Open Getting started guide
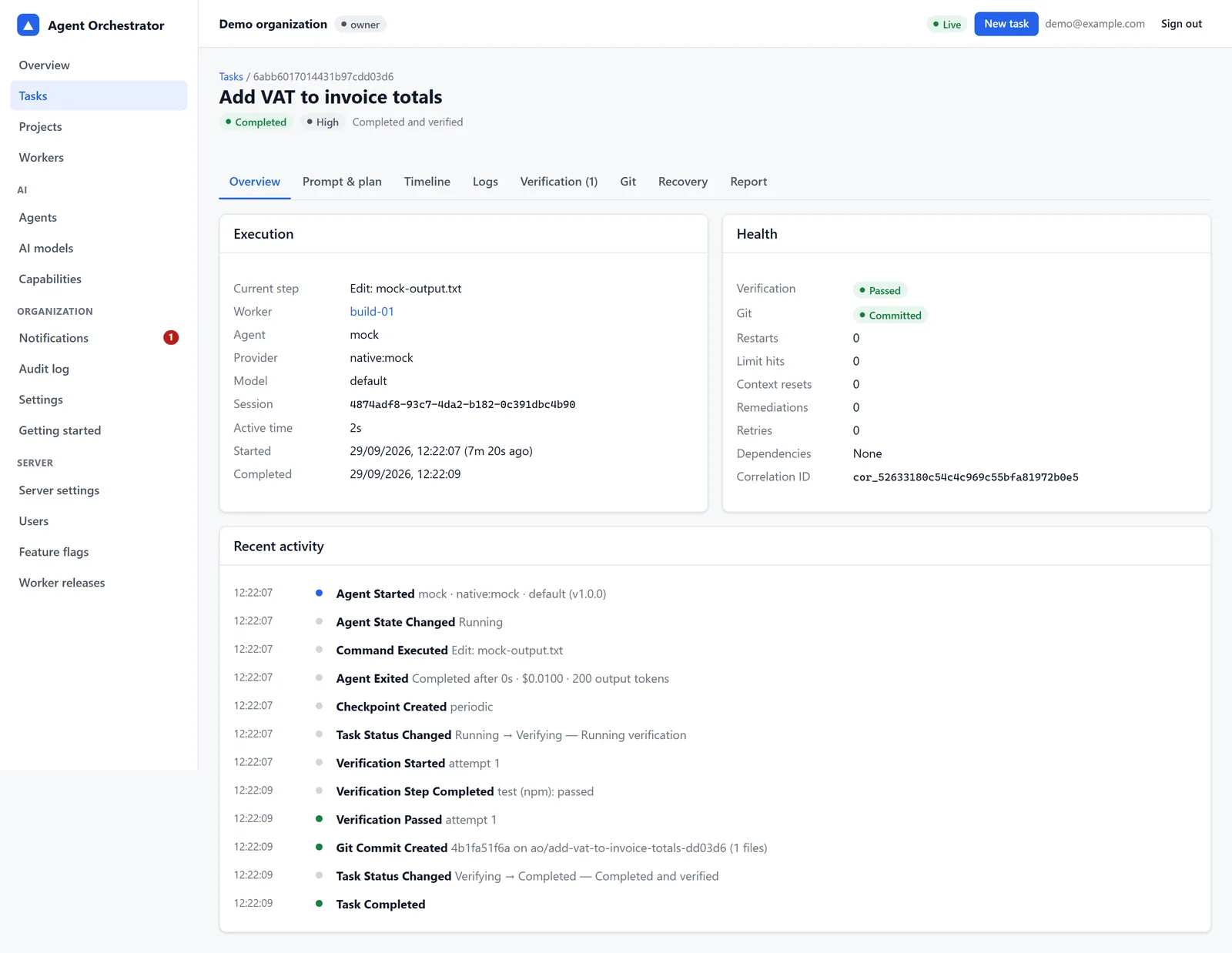Image resolution: width=1232 pixels, height=953 pixels. (x=99, y=430)
